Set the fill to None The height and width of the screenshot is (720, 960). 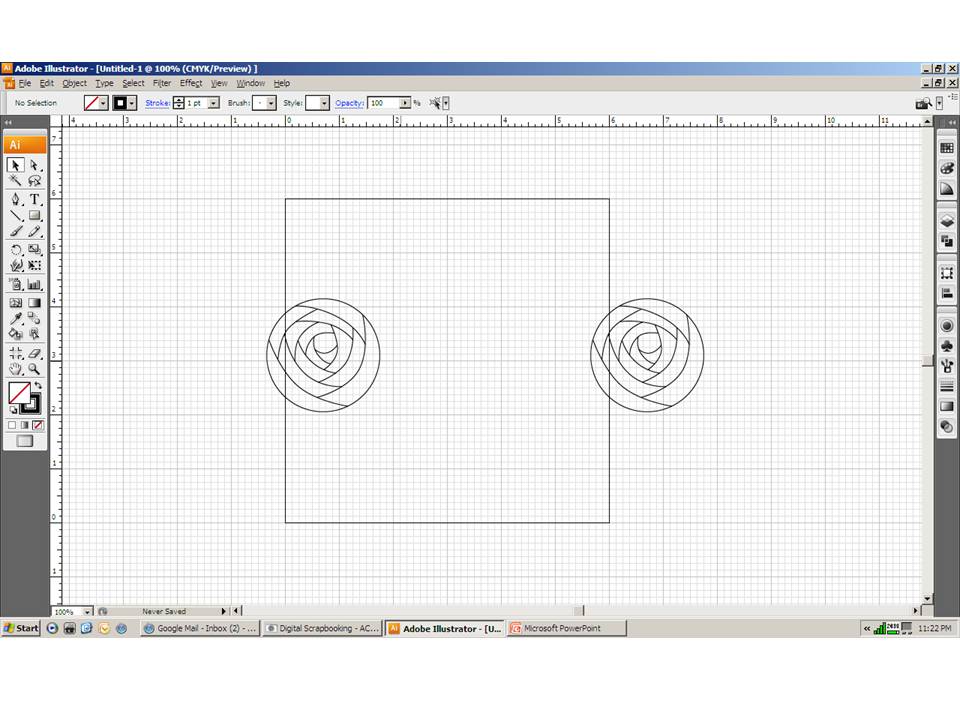tap(37, 425)
